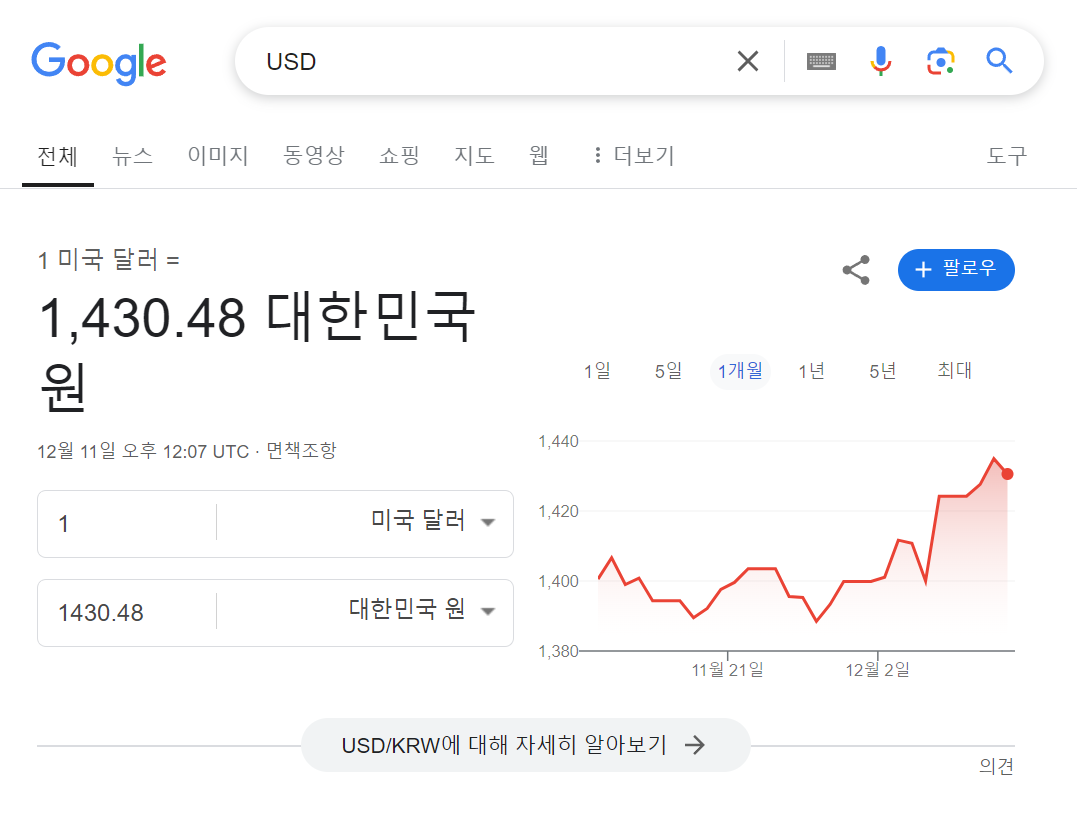Viewport: 1077px width, 819px height.
Task: Click the 1,380 value on the chart axis
Action: pyautogui.click(x=558, y=651)
